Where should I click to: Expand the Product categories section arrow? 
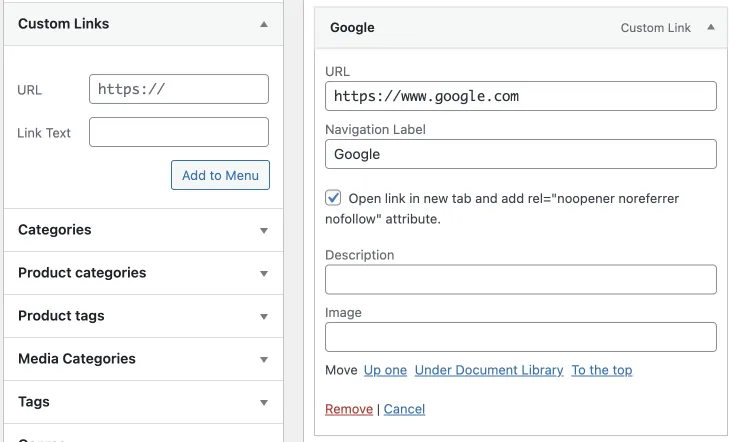click(x=264, y=273)
